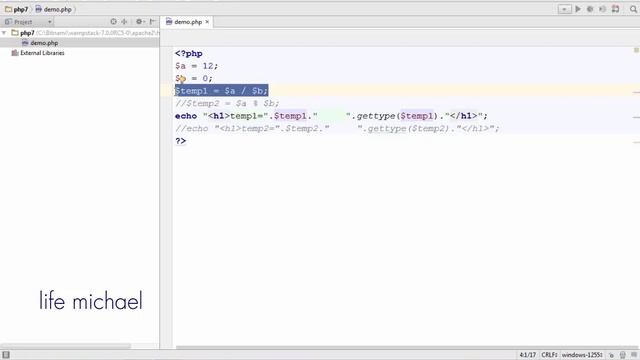Click the Collapse All icon in Project panel

[124, 22]
